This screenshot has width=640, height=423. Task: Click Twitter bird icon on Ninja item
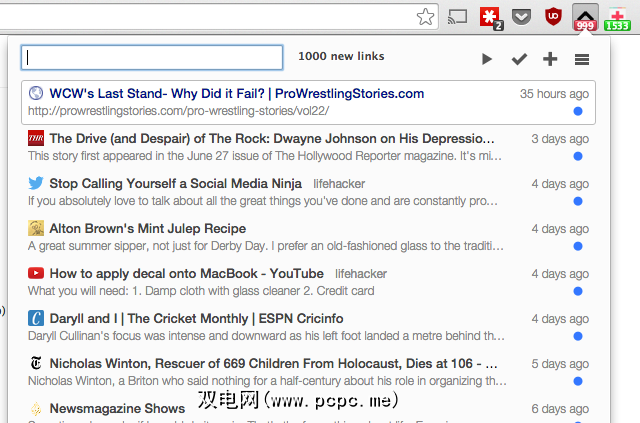coord(36,183)
